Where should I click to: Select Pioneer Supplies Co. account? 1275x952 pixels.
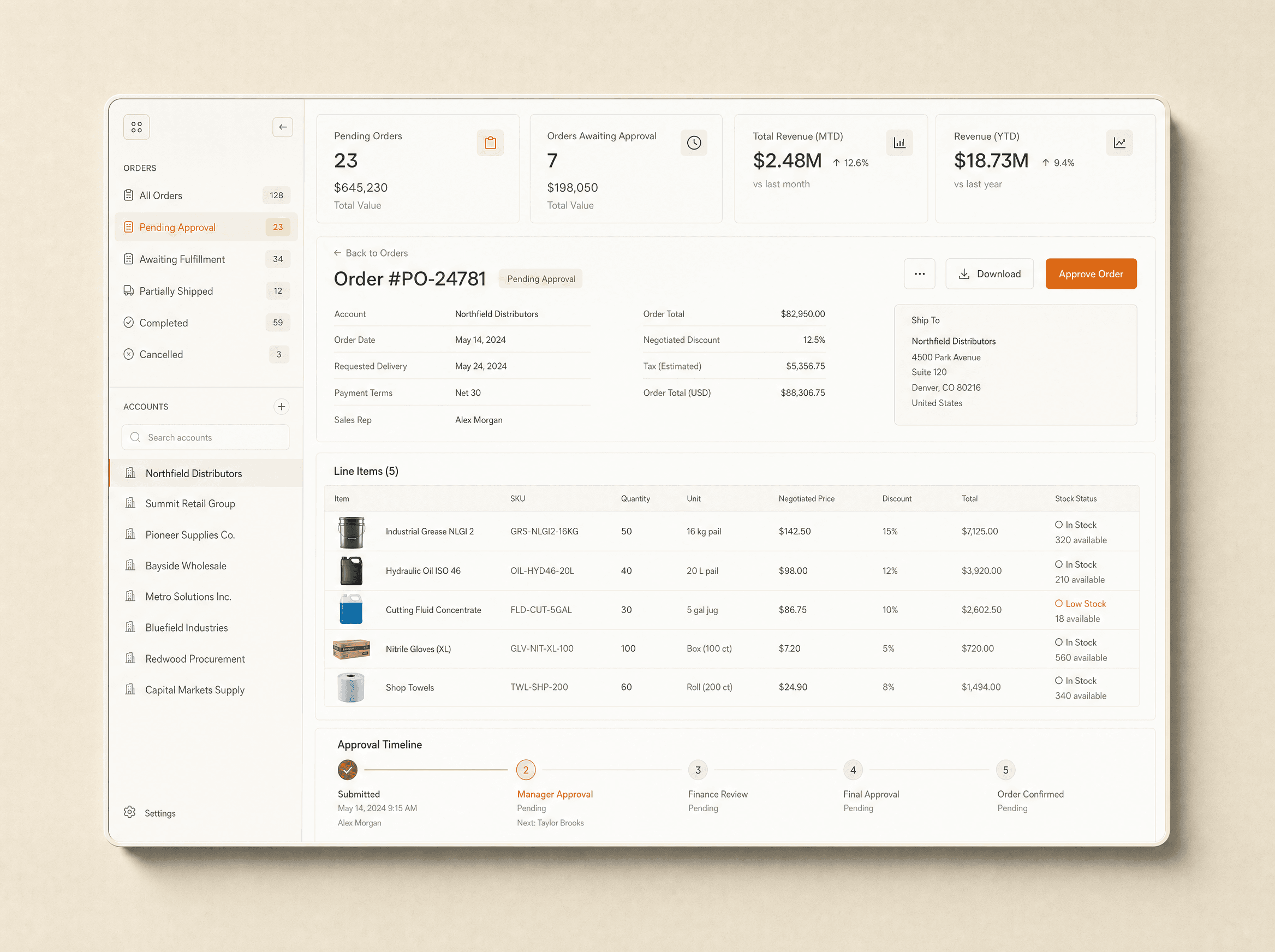tap(206, 535)
